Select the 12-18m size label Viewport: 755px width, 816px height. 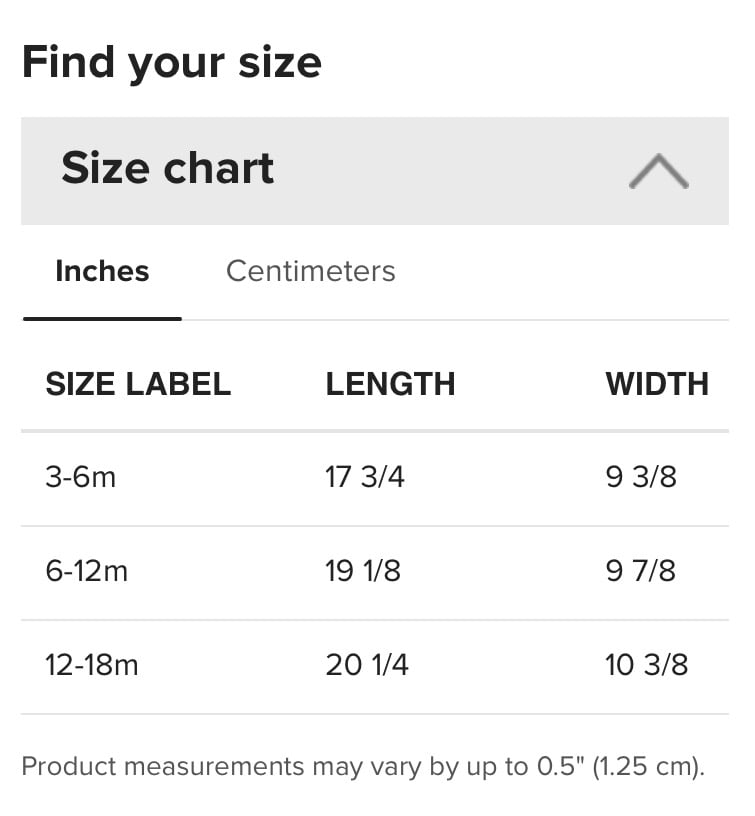(92, 665)
